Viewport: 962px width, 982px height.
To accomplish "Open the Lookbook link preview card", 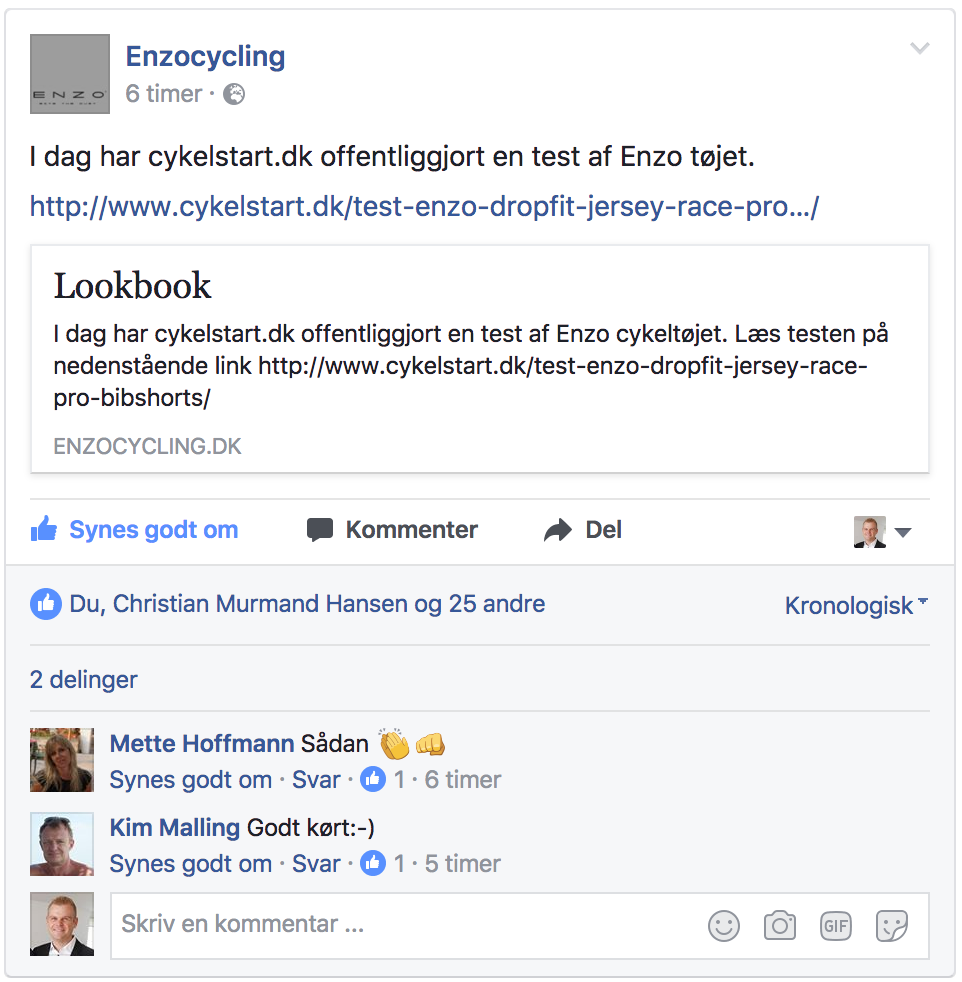I will point(480,359).
